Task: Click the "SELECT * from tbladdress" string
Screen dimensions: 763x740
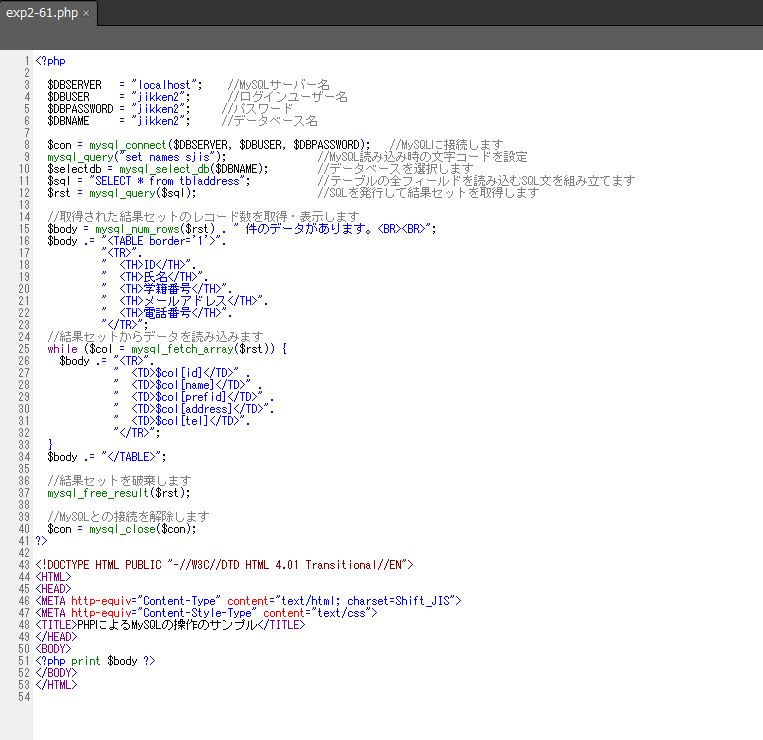Action: point(165,181)
